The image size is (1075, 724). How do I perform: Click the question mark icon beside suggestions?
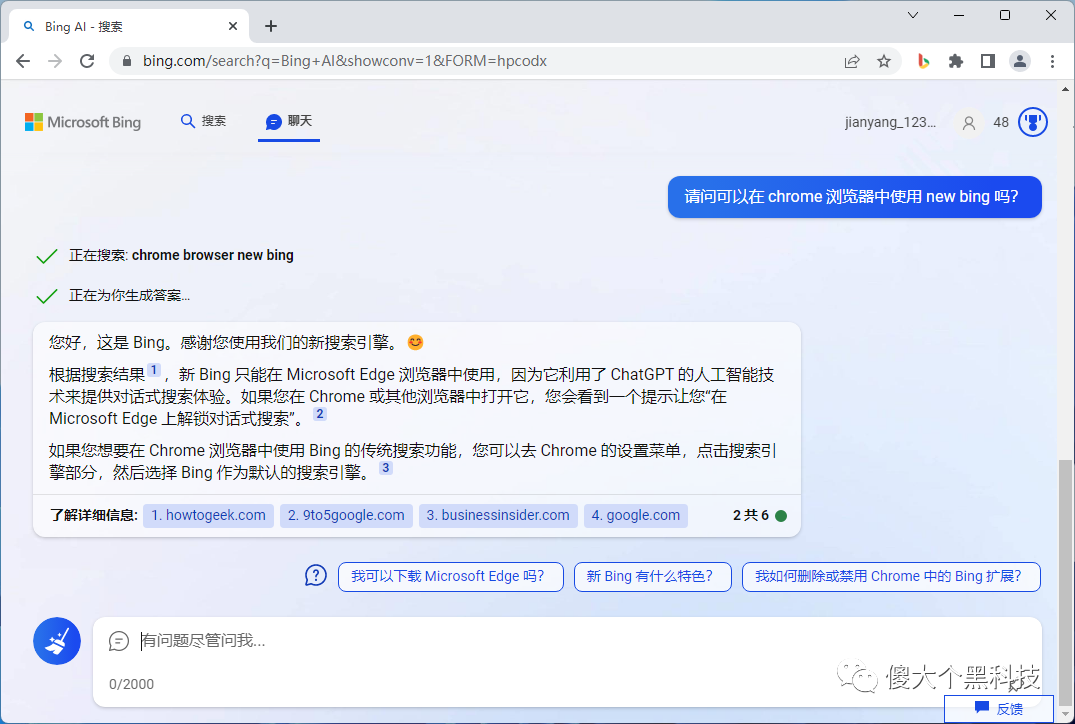(315, 576)
